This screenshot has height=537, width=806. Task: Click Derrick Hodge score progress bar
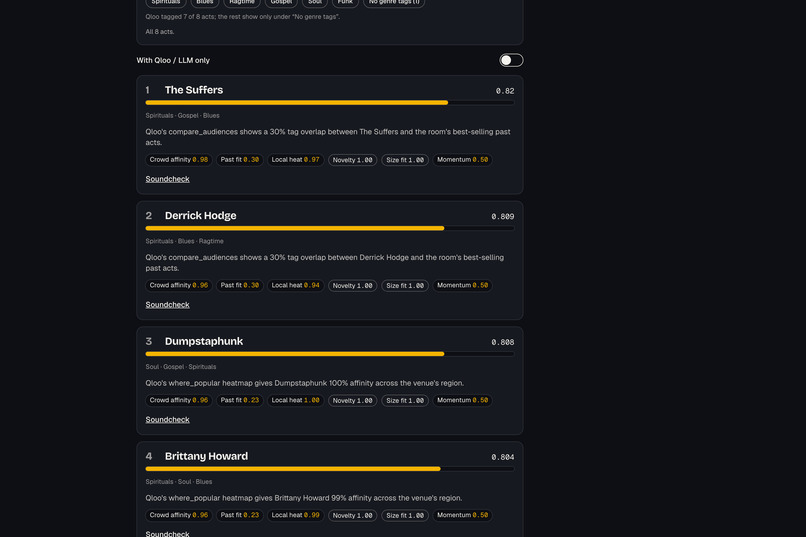[x=329, y=228]
